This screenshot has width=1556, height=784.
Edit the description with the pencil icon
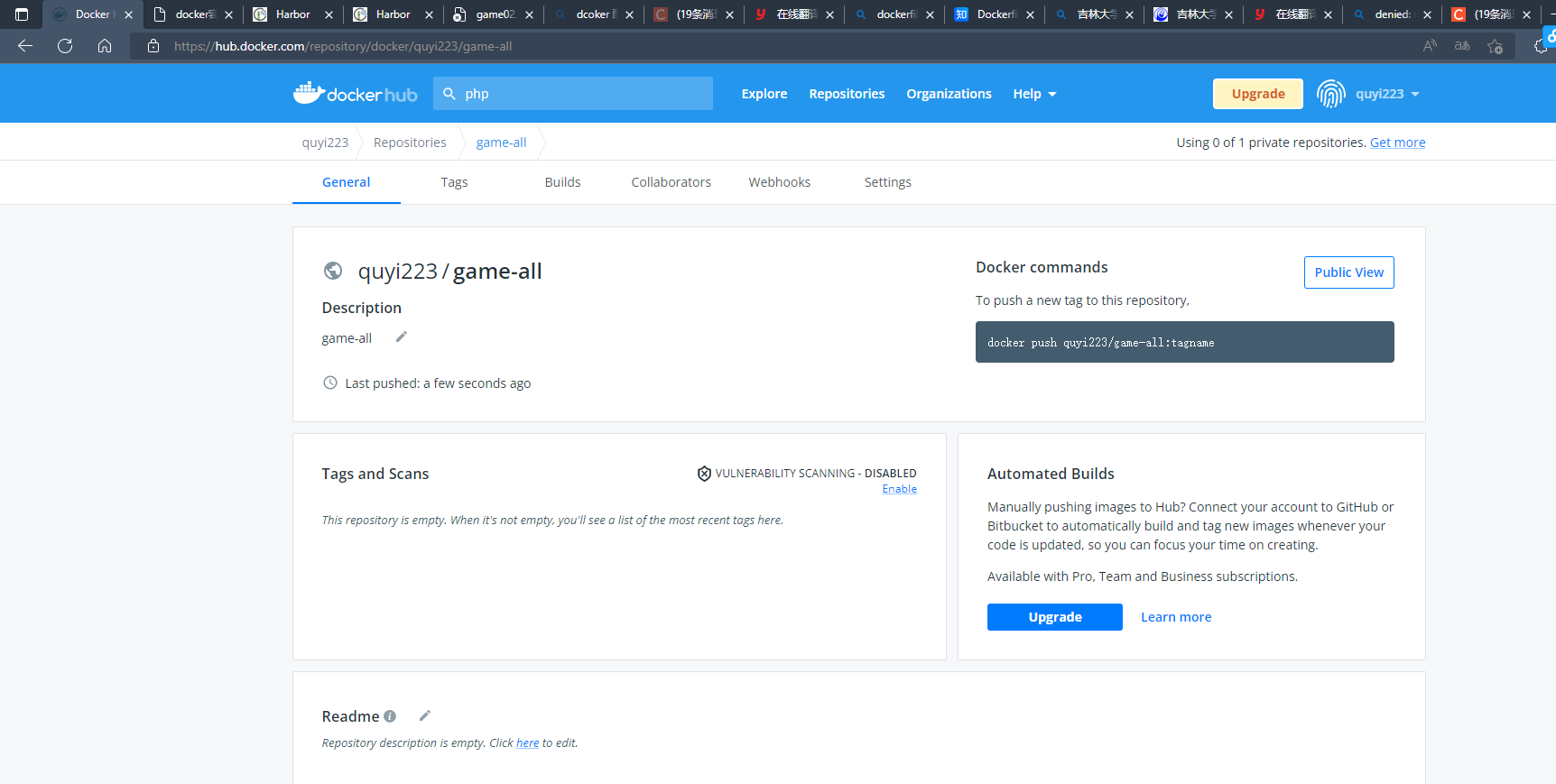(x=402, y=337)
